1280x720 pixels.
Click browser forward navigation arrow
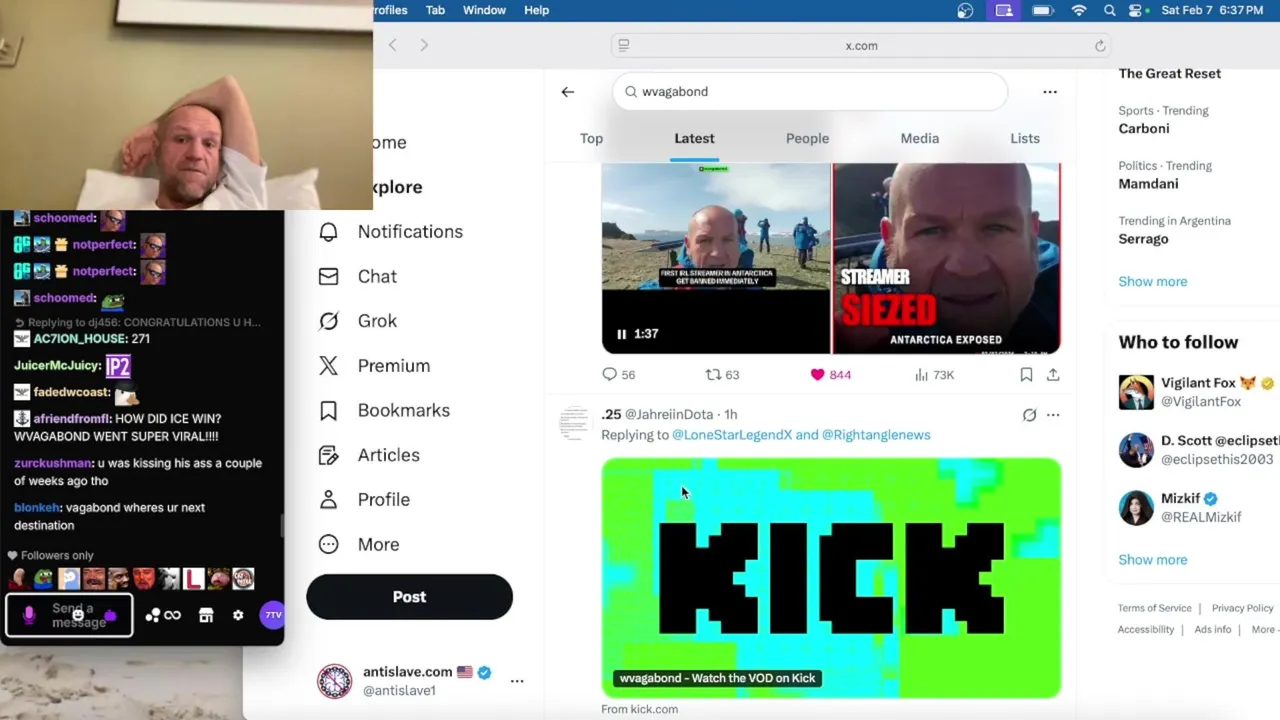pos(424,45)
